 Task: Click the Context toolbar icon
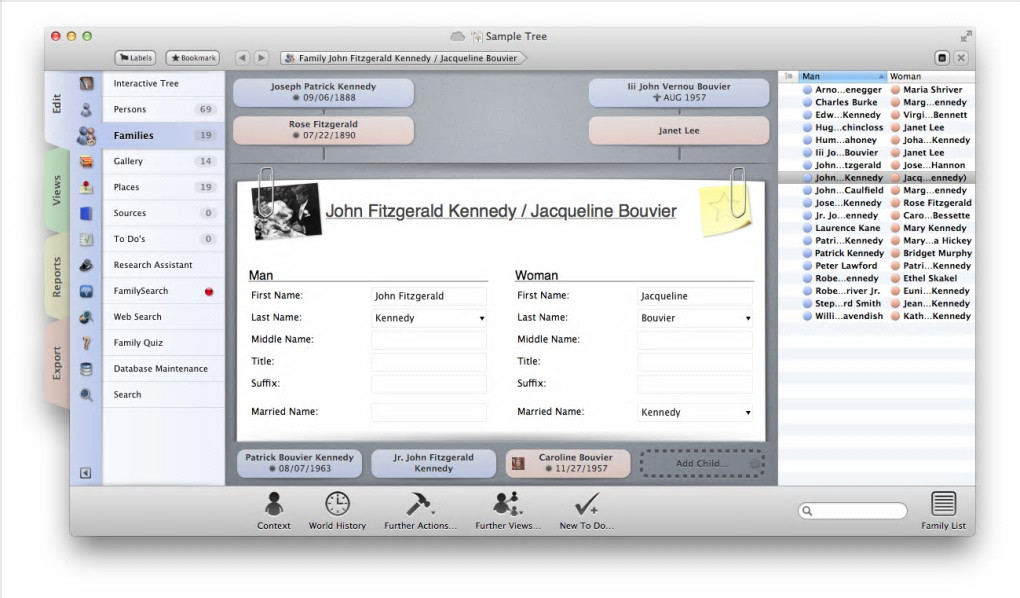tap(274, 504)
